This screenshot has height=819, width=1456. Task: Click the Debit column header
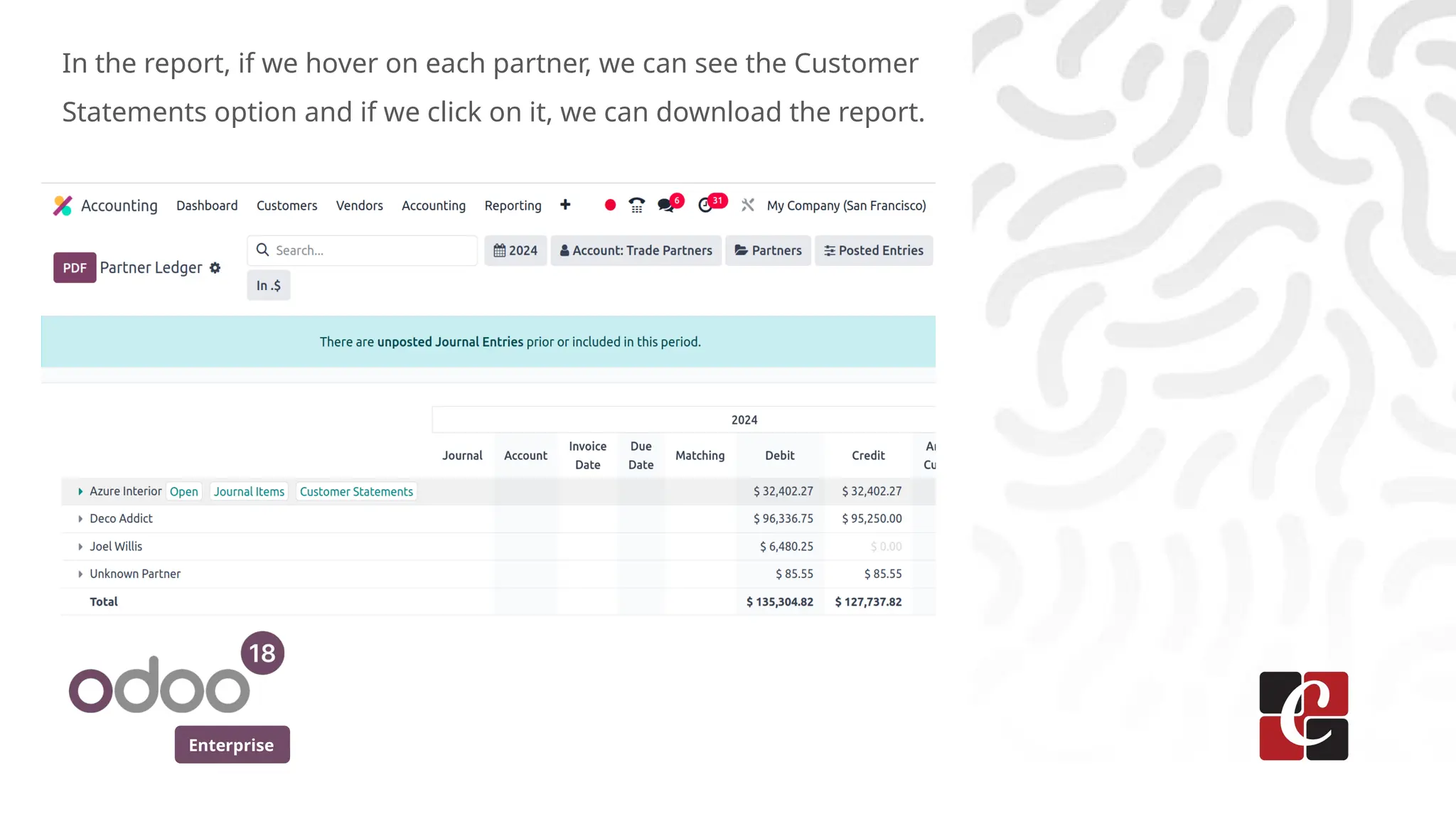780,456
